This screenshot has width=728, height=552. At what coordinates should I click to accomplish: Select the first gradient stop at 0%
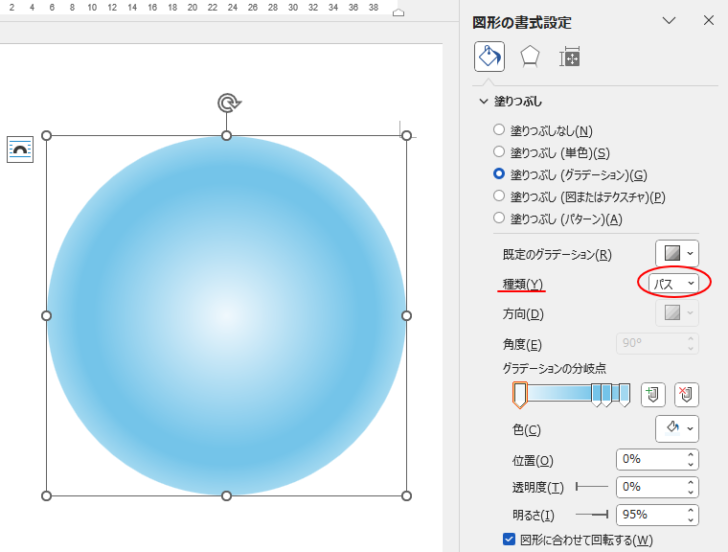[520, 395]
